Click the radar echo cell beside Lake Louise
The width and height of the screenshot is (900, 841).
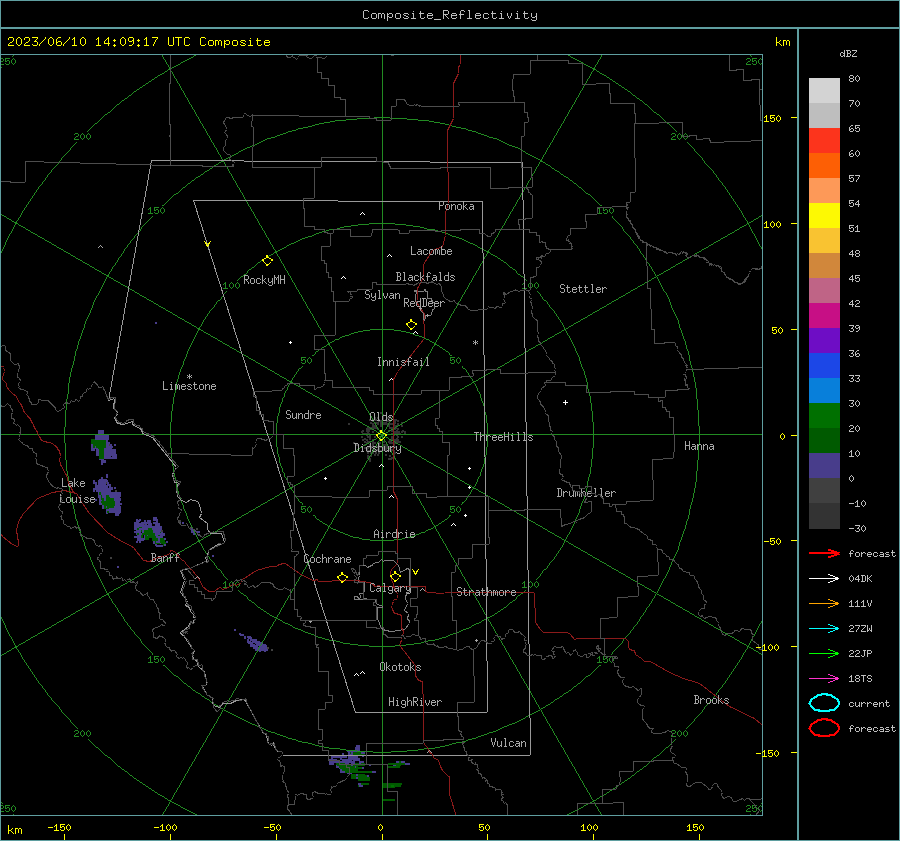[107, 495]
